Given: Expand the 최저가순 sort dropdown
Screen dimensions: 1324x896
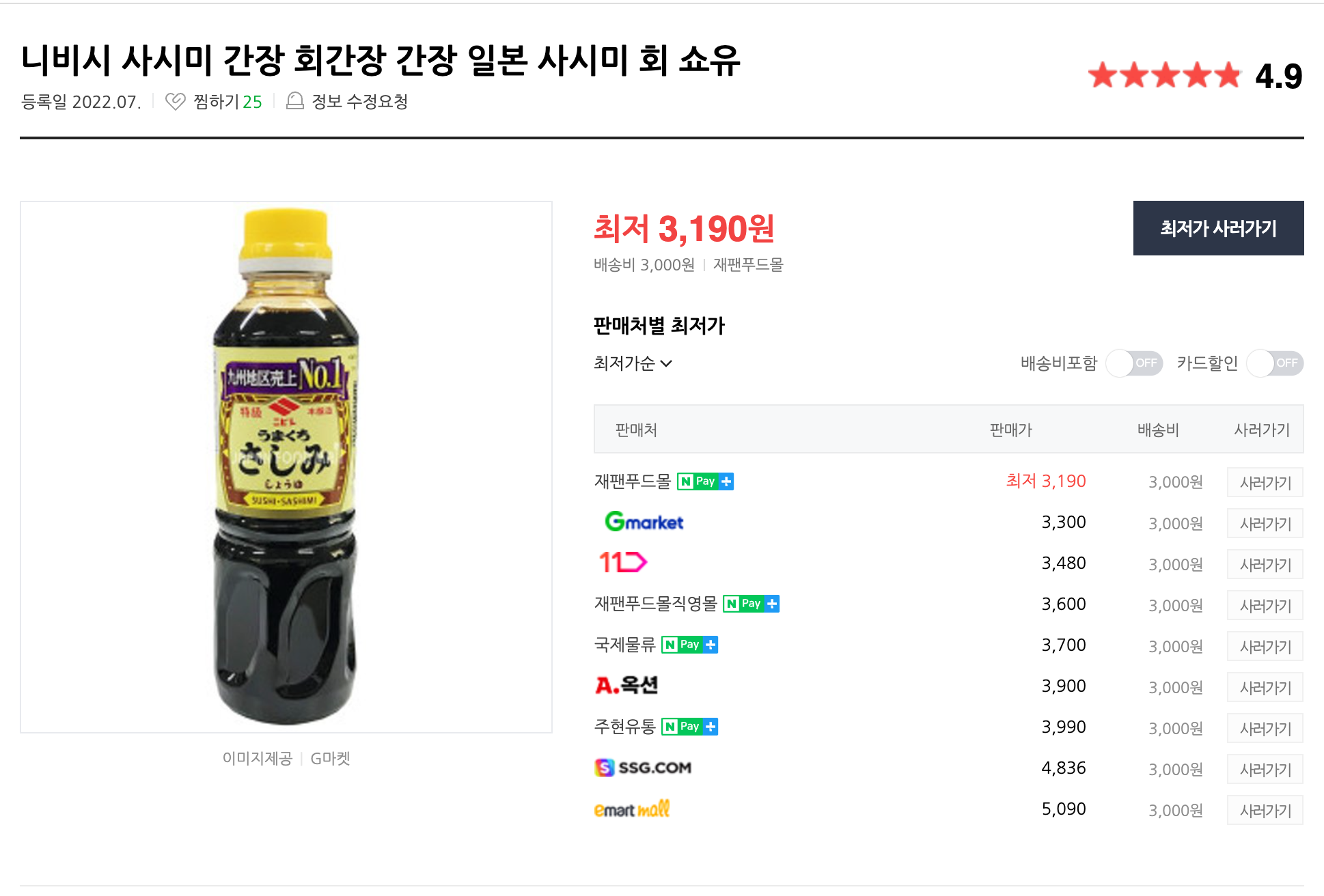Looking at the screenshot, I should [633, 363].
